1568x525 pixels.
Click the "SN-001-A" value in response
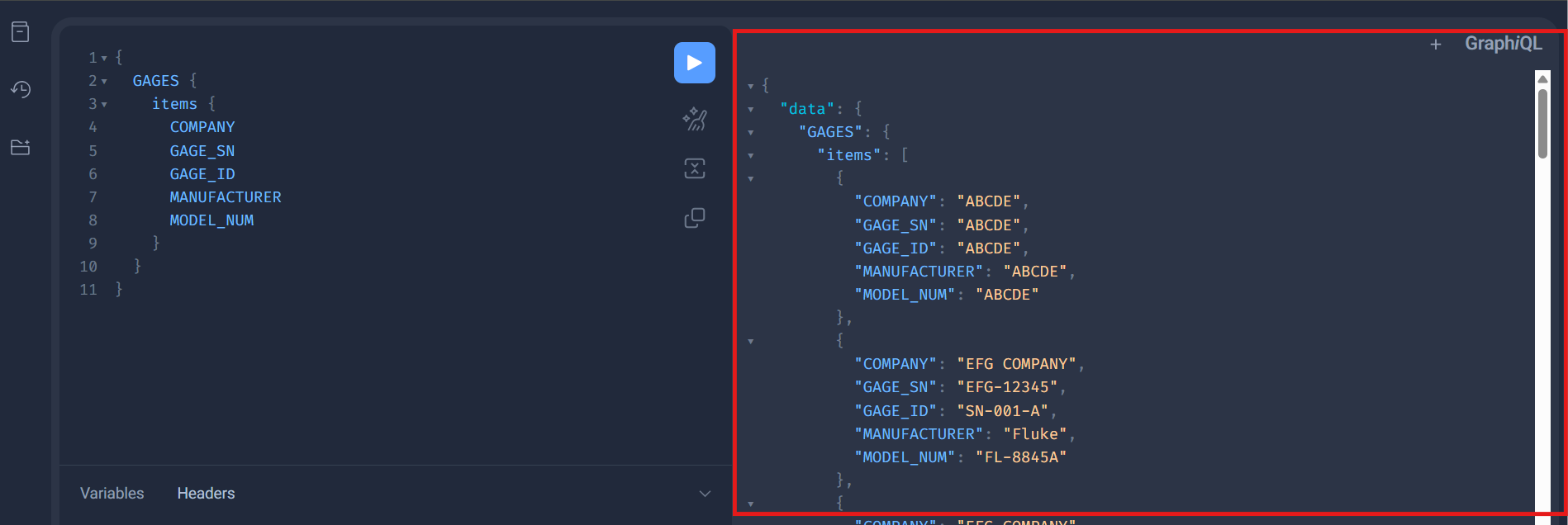click(1002, 411)
